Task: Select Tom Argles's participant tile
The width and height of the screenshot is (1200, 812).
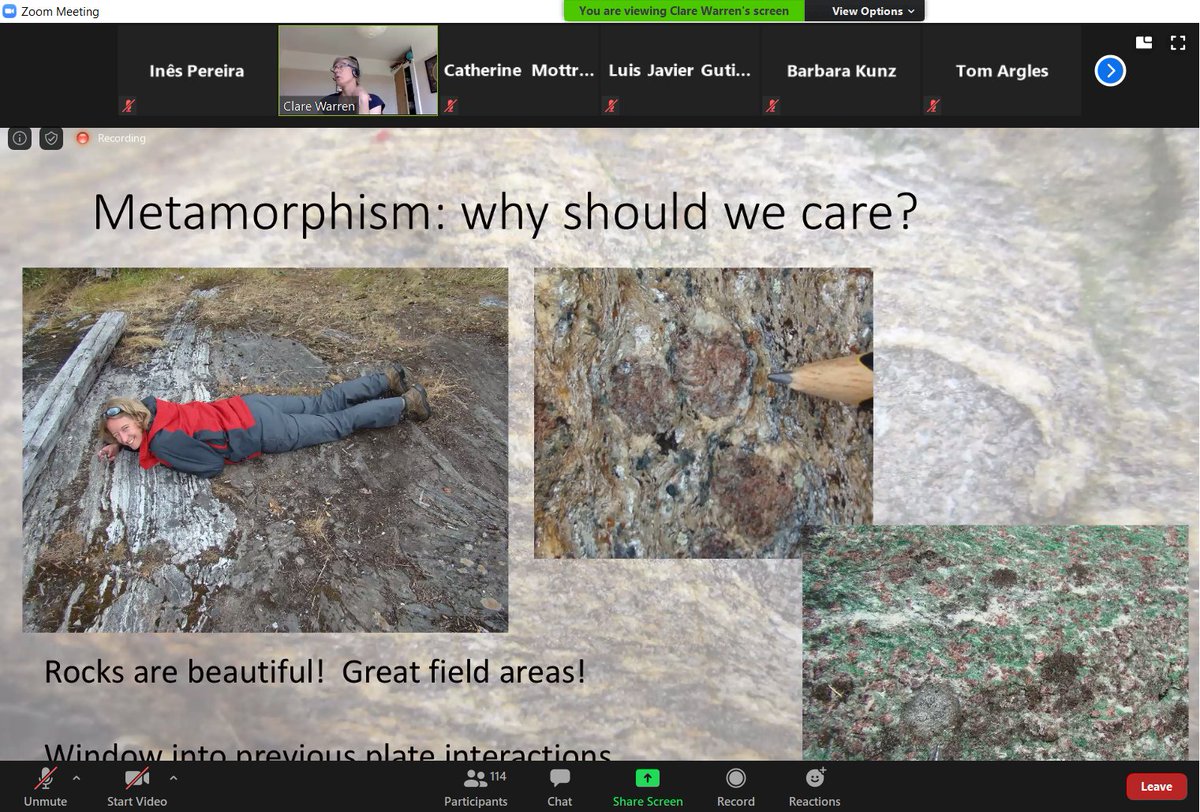Action: click(x=1002, y=71)
